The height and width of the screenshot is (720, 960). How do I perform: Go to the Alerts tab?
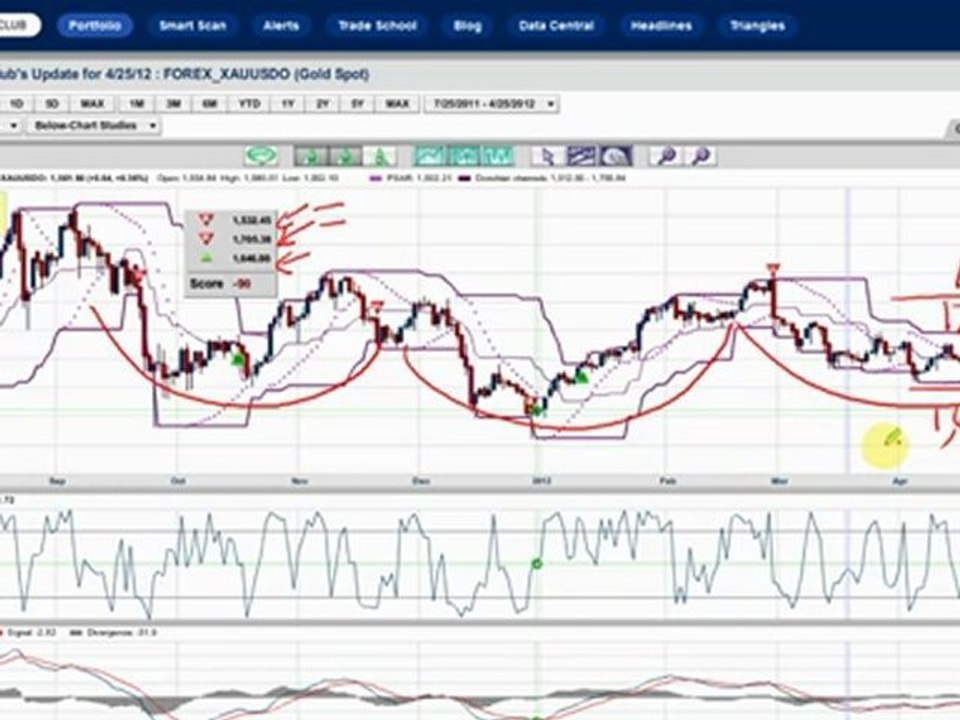point(281,26)
